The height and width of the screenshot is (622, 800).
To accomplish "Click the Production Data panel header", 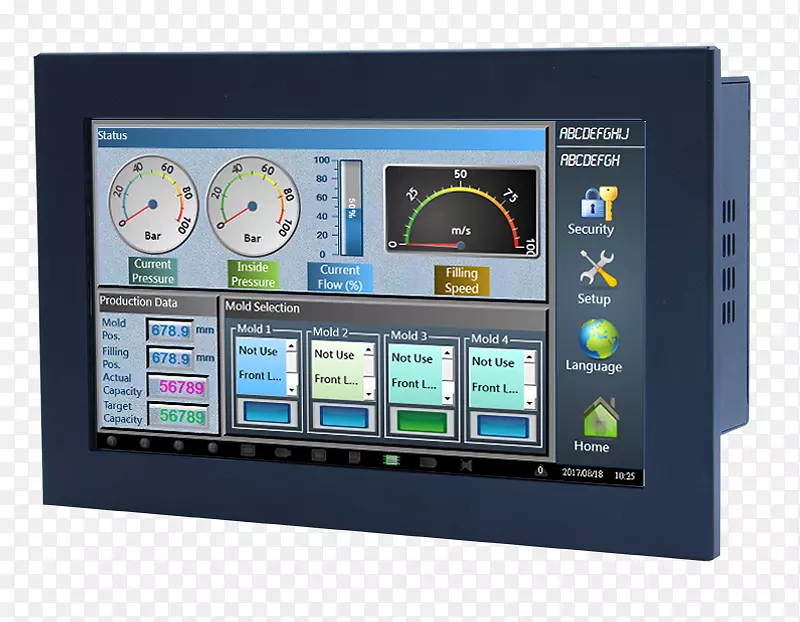I will (158, 303).
